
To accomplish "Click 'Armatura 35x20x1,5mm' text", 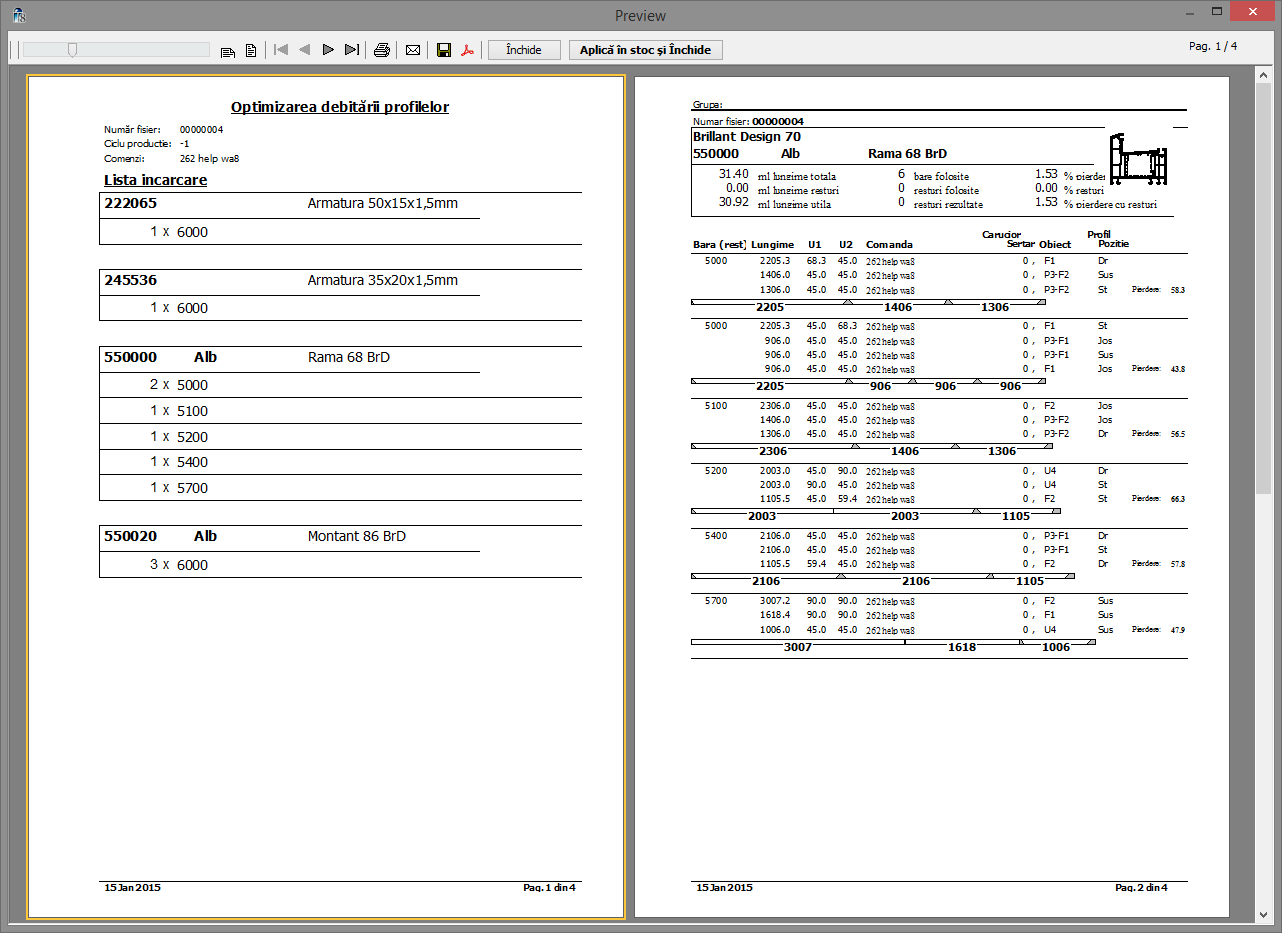I will click(382, 280).
